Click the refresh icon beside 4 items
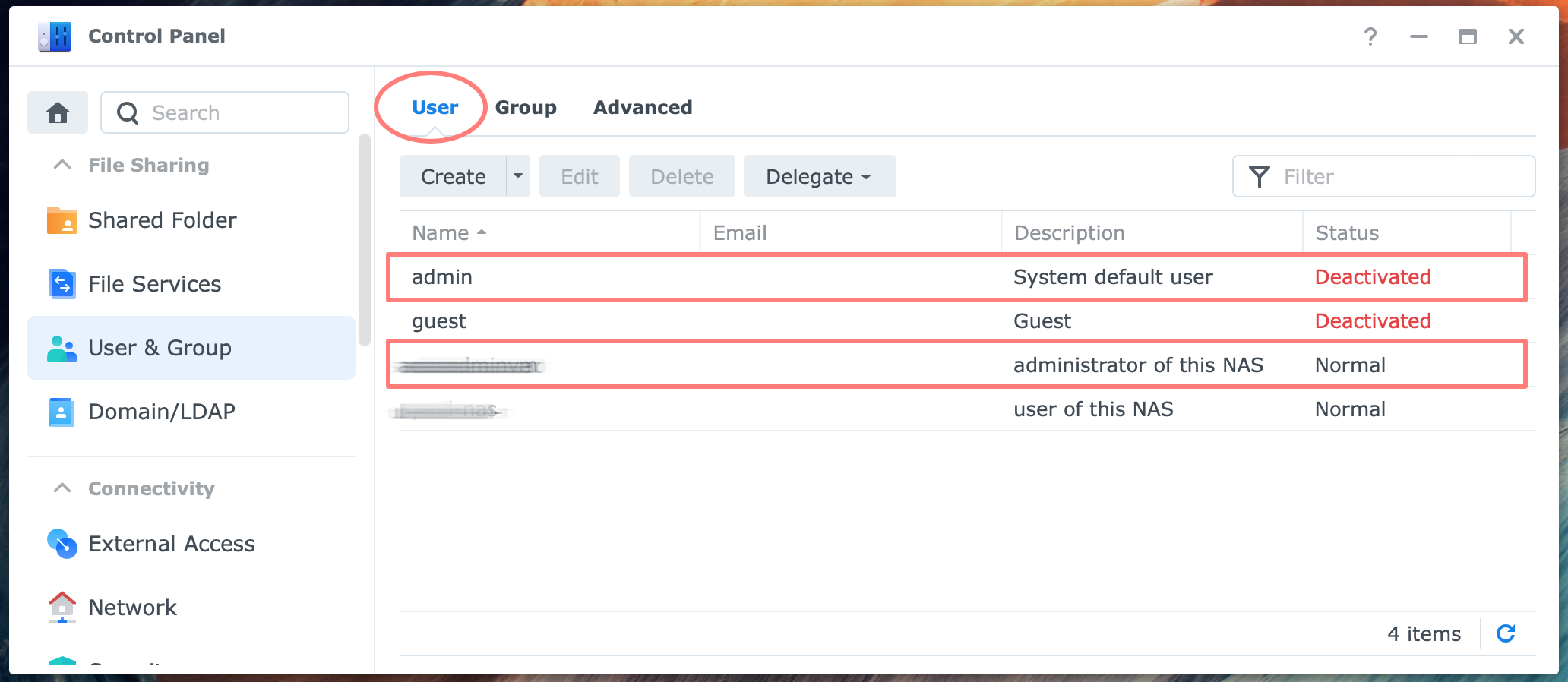 1506,633
